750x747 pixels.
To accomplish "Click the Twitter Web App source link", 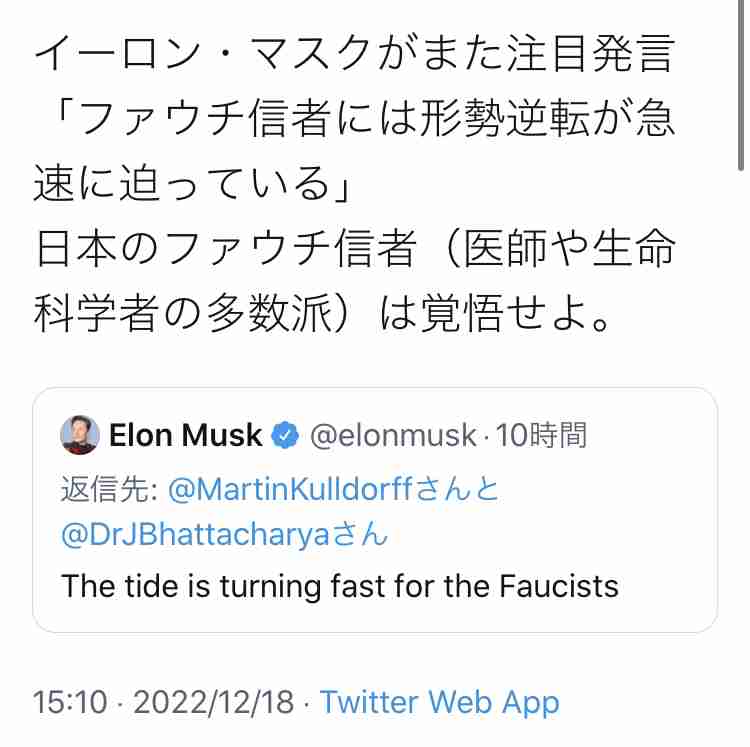I will (x=439, y=702).
